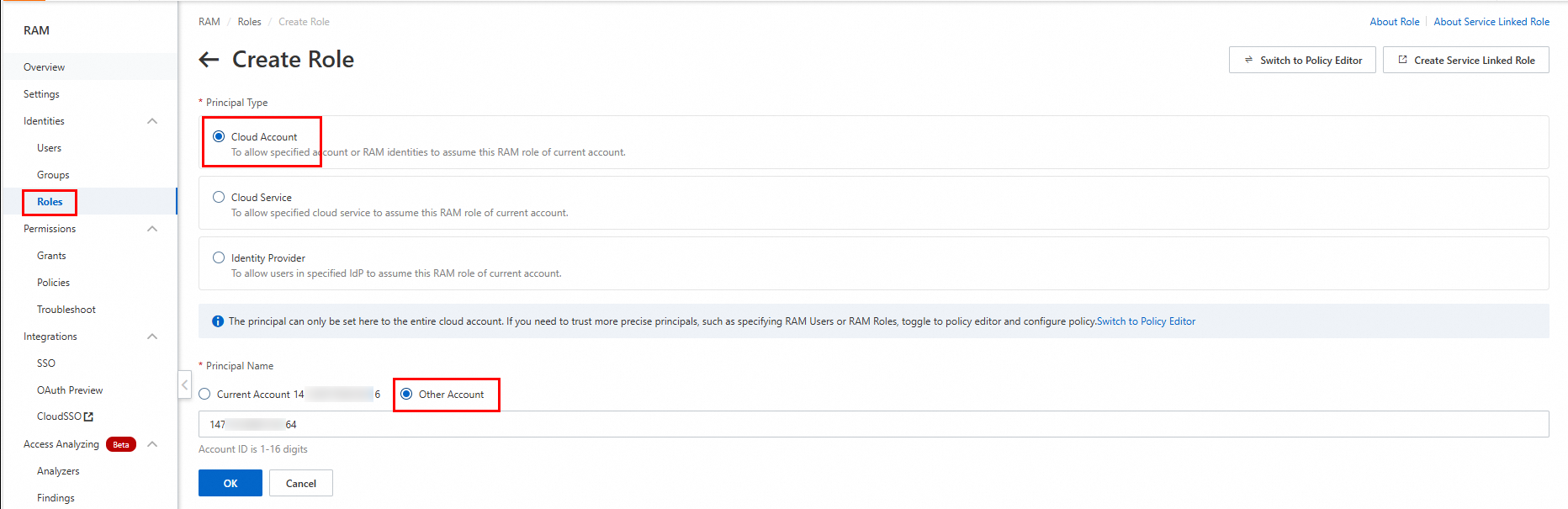Collapse the Integrations section chevron
The image size is (1568, 509).
click(x=152, y=337)
